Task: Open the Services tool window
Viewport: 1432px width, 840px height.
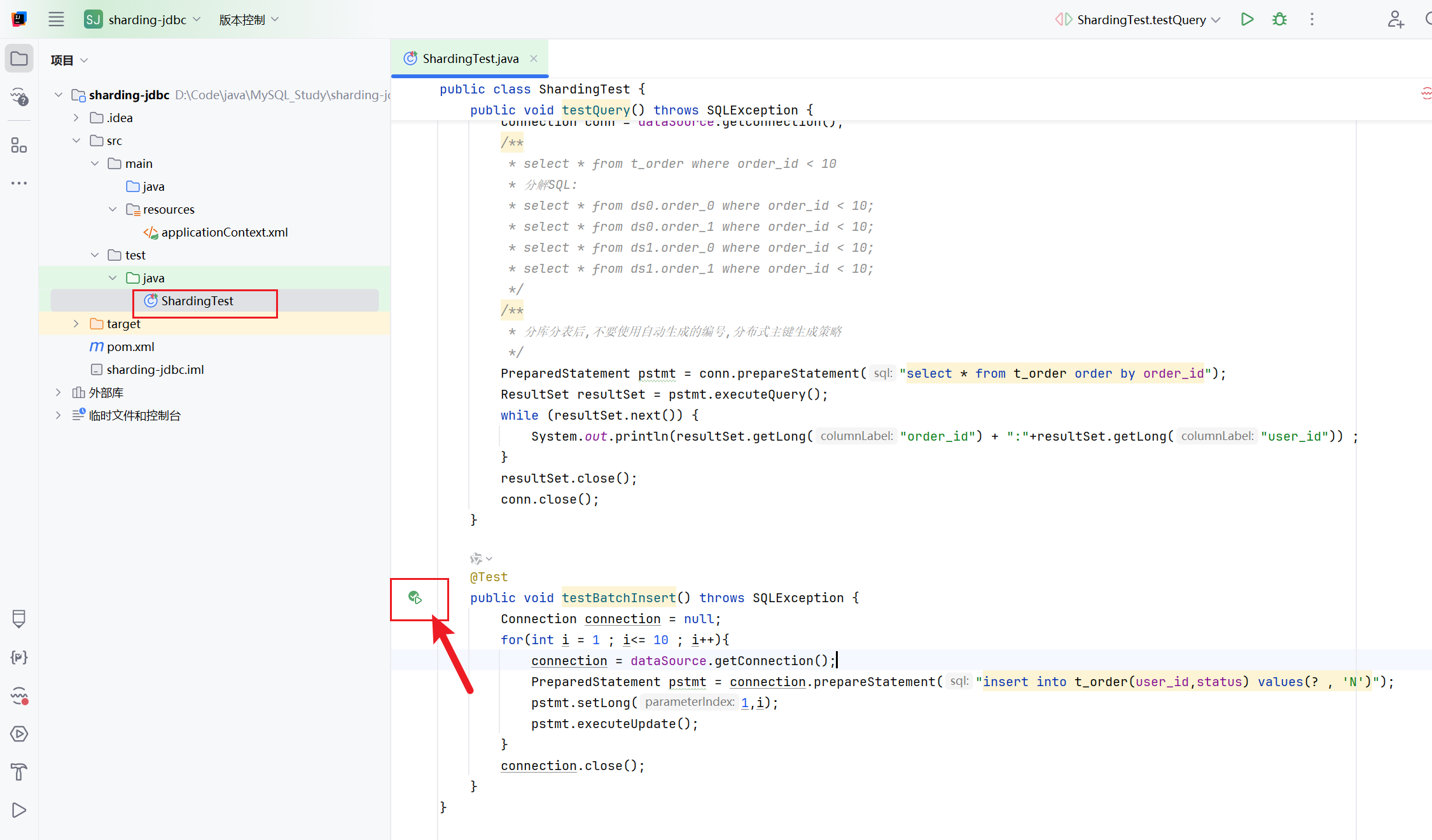Action: point(19,734)
